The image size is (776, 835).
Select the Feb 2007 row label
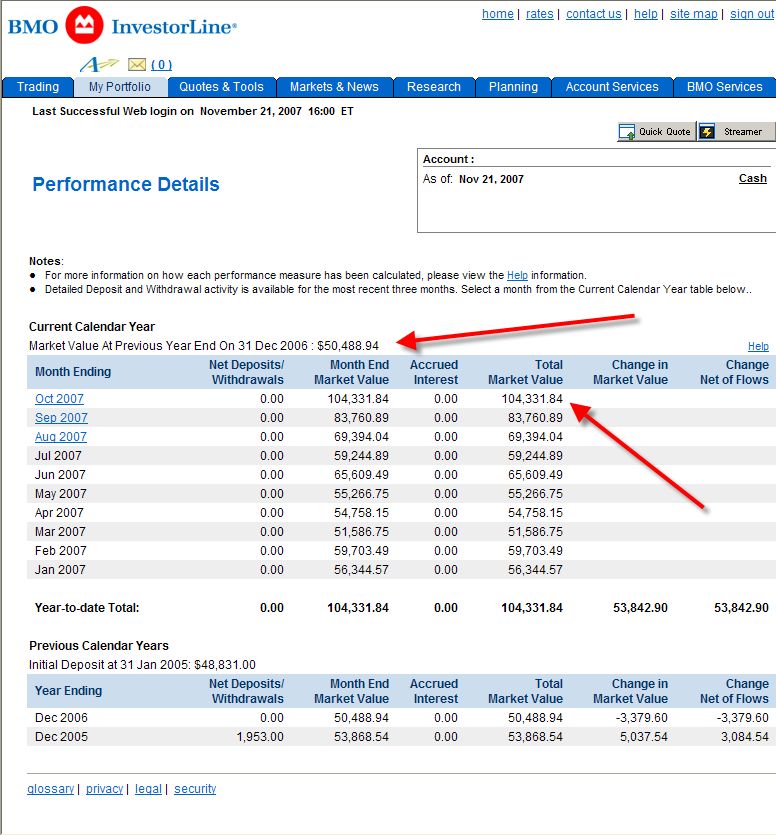(60, 551)
